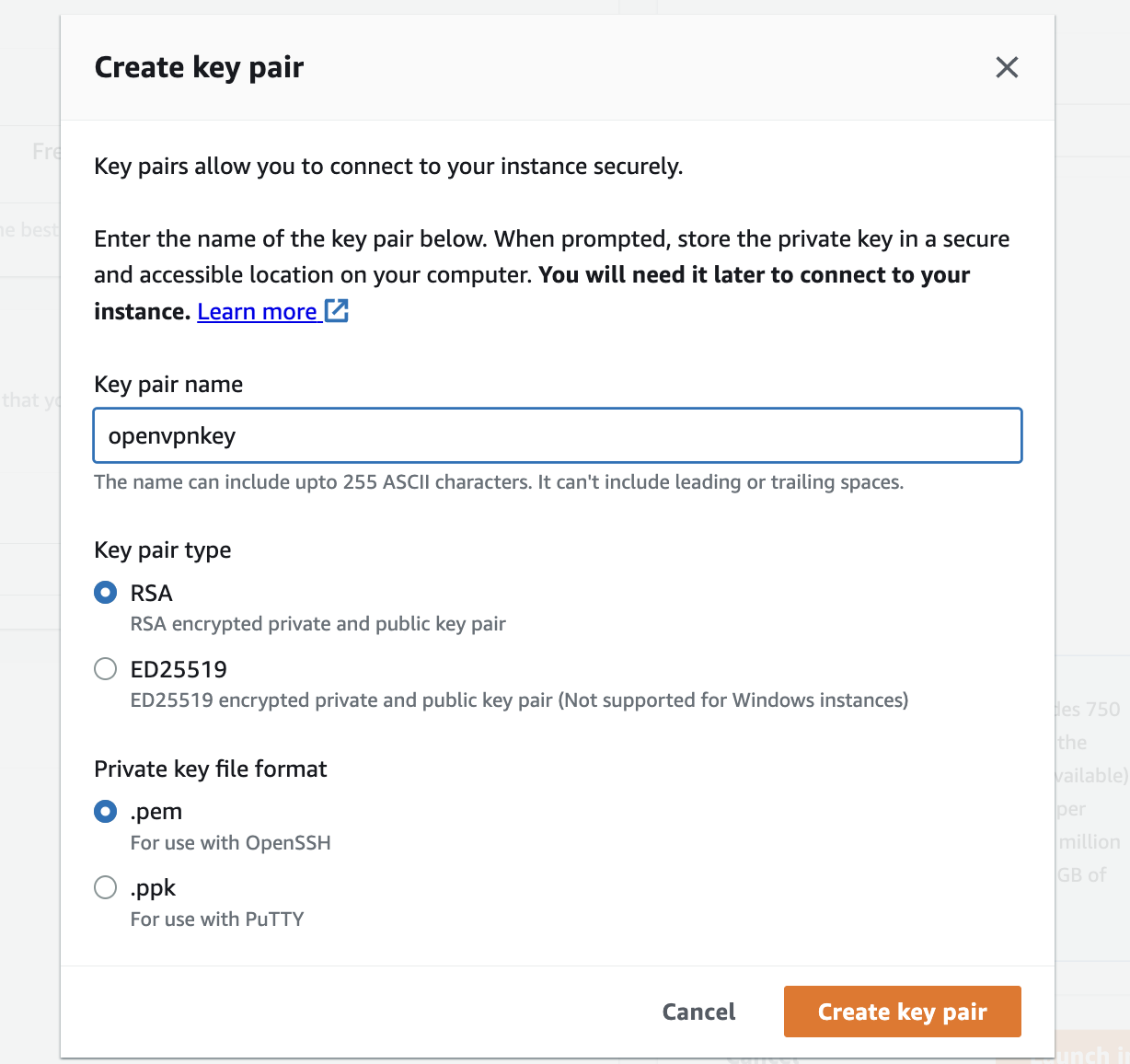Click the orange Create key pair button
This screenshot has height=1064, width=1130.
coord(902,1012)
